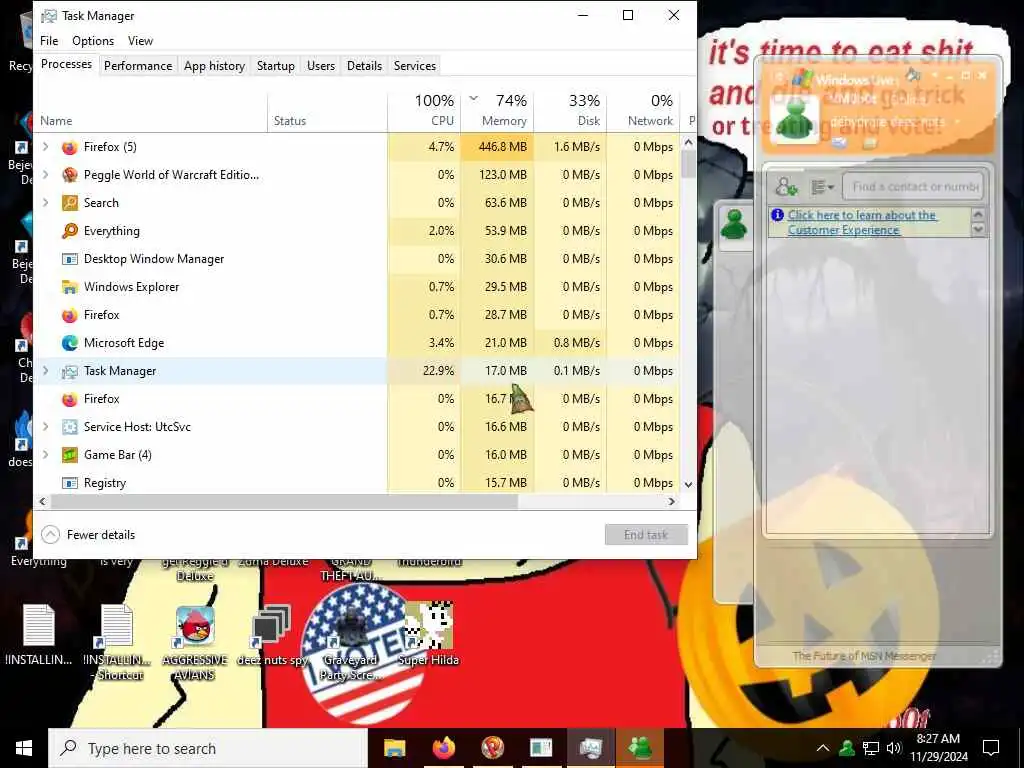The width and height of the screenshot is (1024, 768).
Task: Expand the Peggle World of Warcraft process
Action: 45,175
